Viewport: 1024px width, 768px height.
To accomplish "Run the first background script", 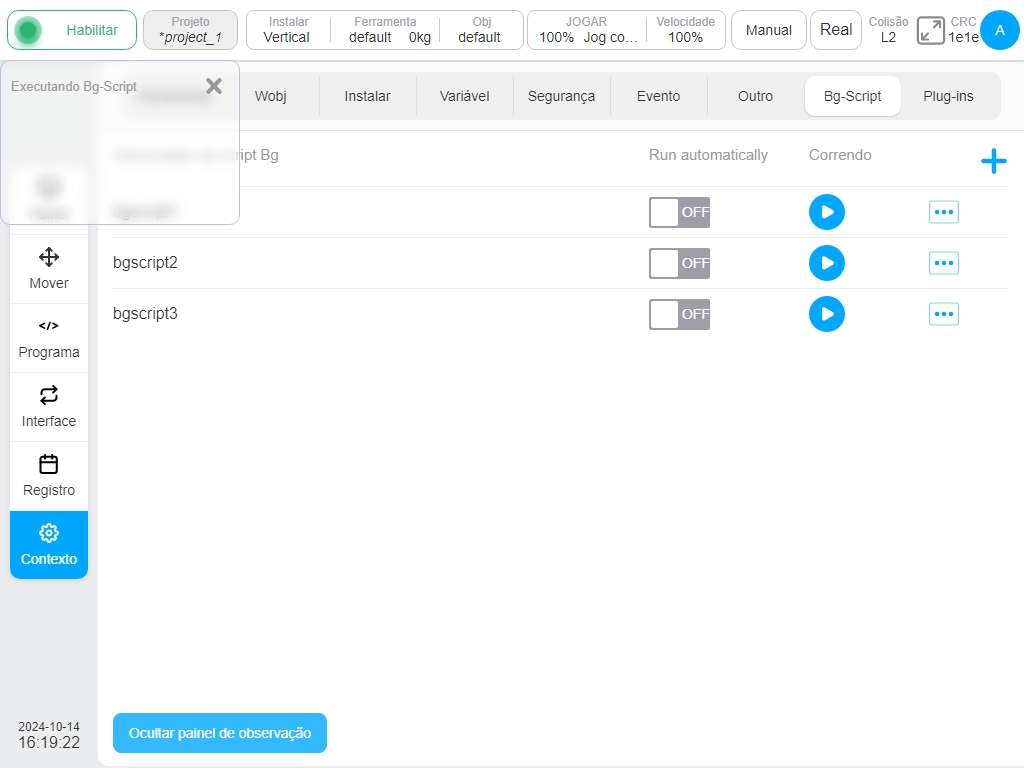I will click(x=827, y=212).
